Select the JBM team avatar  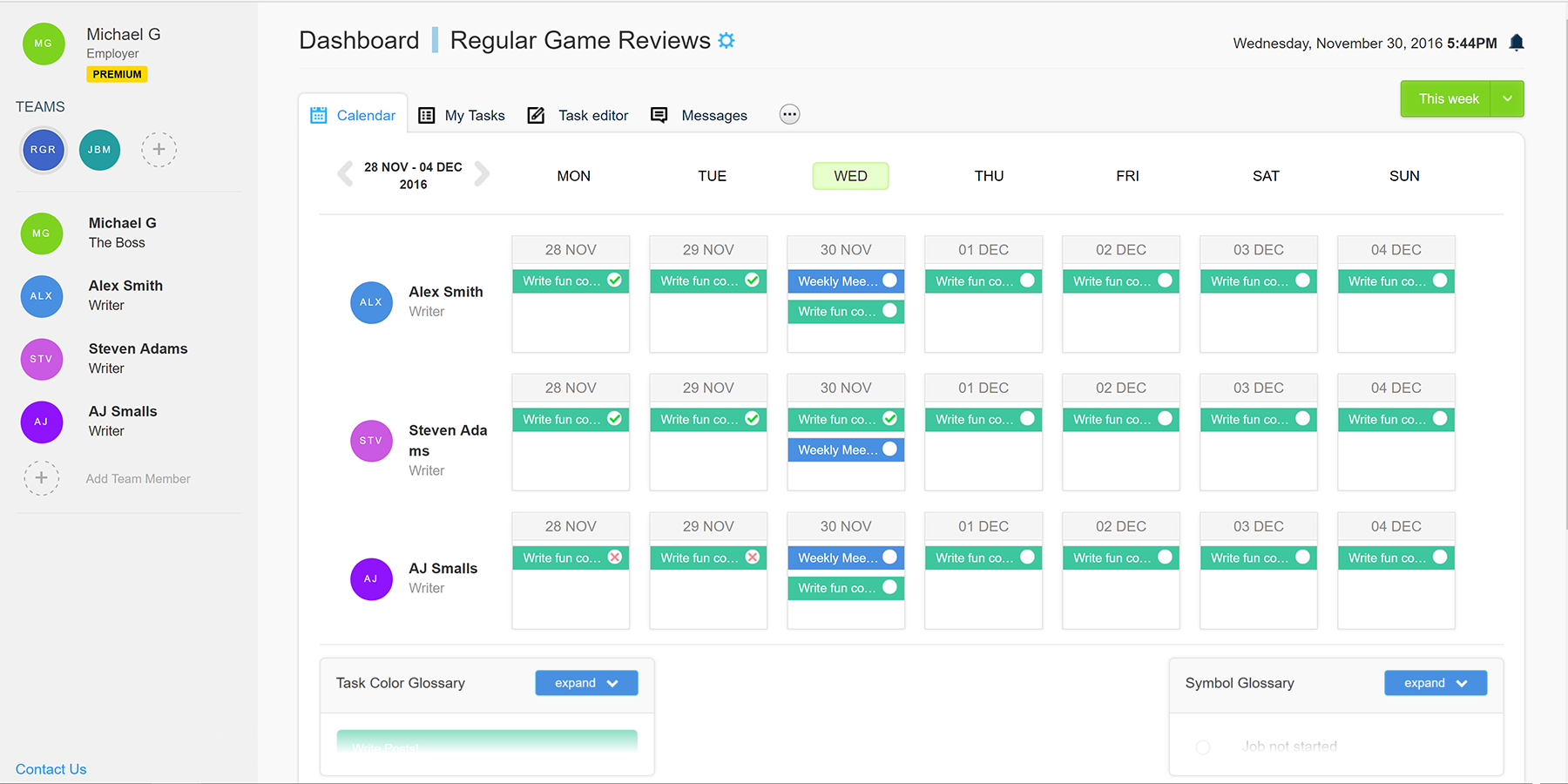99,150
